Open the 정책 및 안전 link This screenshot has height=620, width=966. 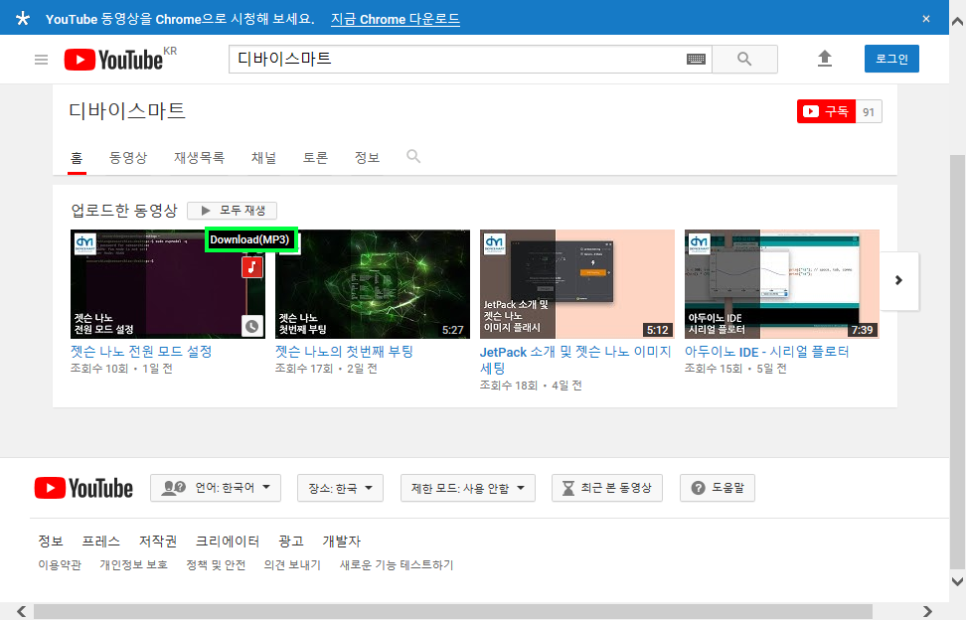pyautogui.click(x=216, y=565)
